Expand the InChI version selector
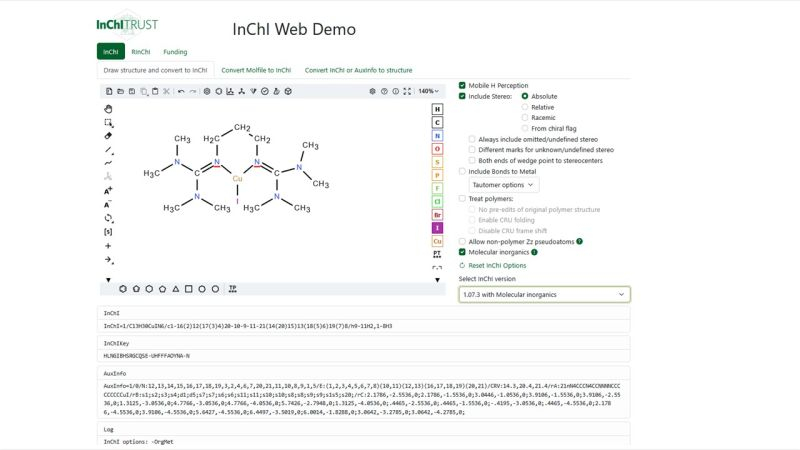The height and width of the screenshot is (450, 800). point(544,295)
